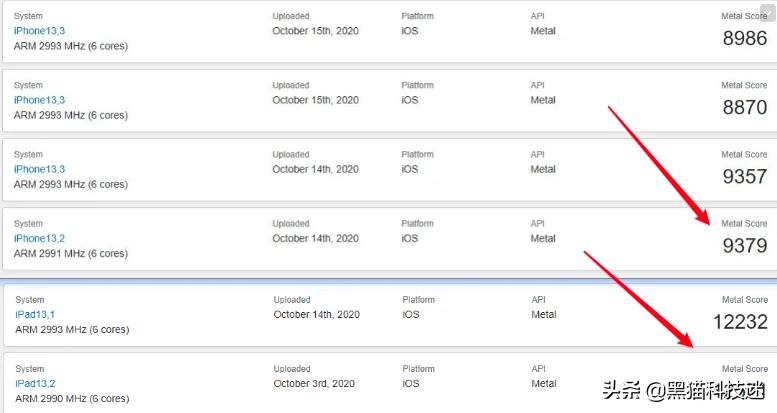Open the iPad13,1 system link

click(35, 314)
